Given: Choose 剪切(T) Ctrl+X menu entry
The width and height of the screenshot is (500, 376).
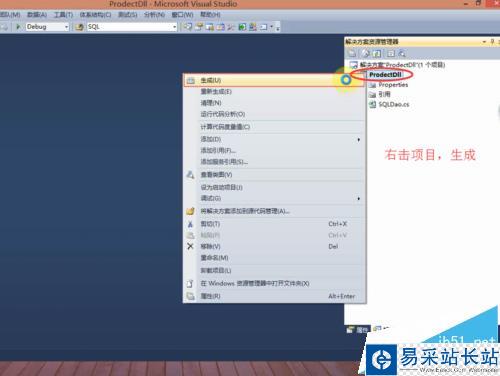Looking at the screenshot, I should [274, 224].
